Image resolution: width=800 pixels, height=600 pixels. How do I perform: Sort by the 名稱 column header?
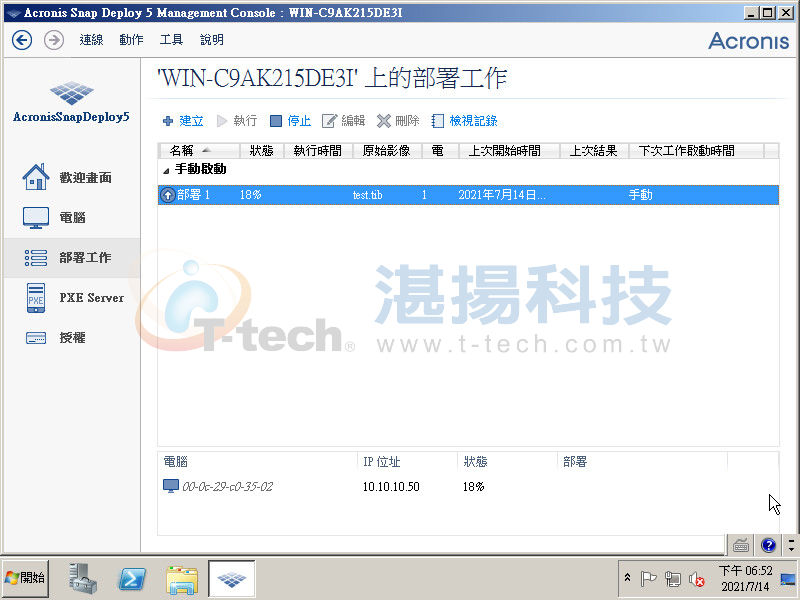(x=198, y=151)
